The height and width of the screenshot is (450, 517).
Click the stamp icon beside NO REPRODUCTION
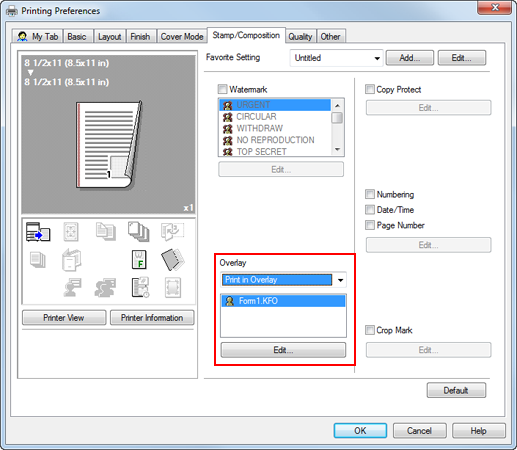point(228,140)
